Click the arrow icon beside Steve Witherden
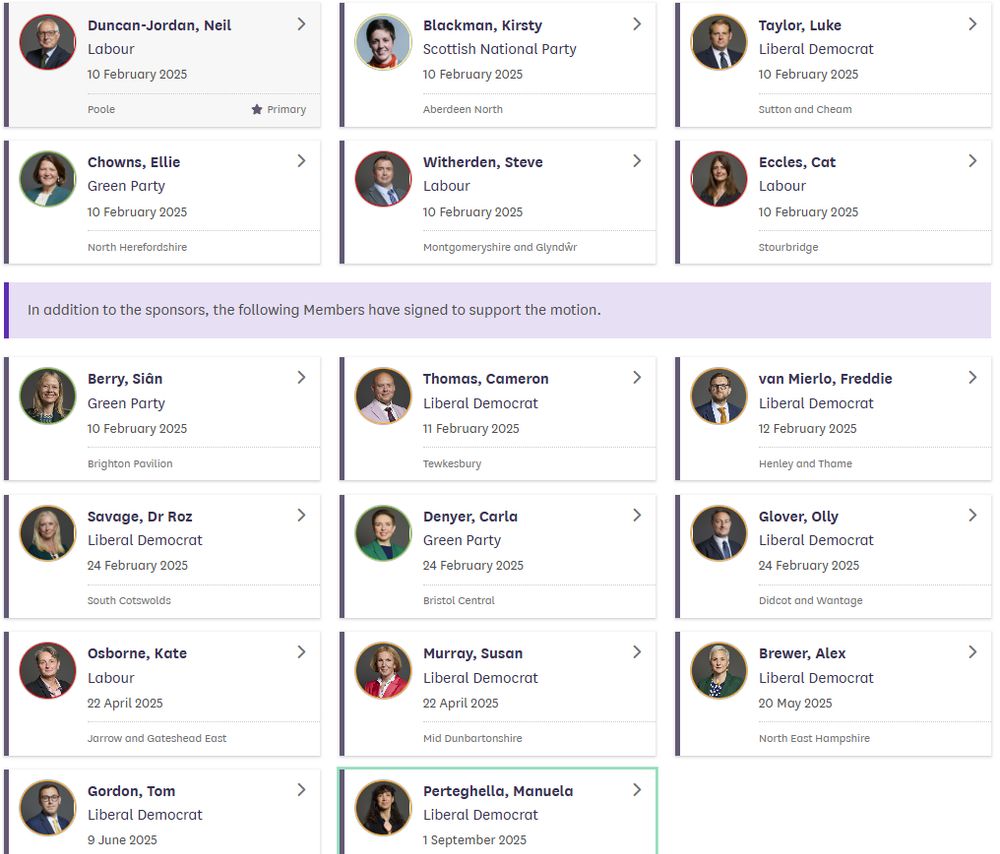The width and height of the screenshot is (1000, 854). point(637,161)
